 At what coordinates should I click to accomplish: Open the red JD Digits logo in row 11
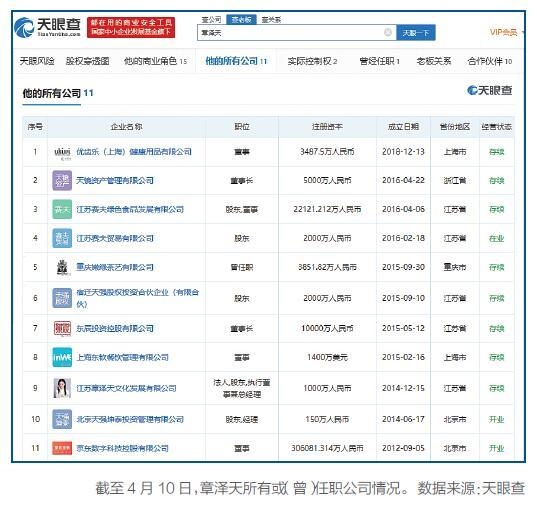62,448
